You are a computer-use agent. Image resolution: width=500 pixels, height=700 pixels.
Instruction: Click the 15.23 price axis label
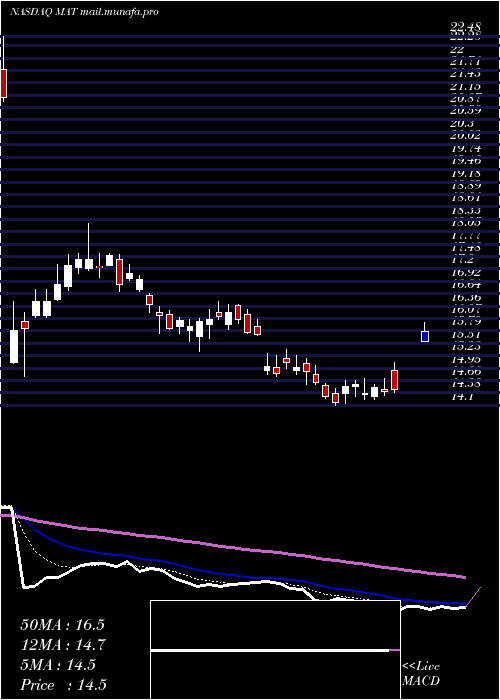[x=465, y=347]
